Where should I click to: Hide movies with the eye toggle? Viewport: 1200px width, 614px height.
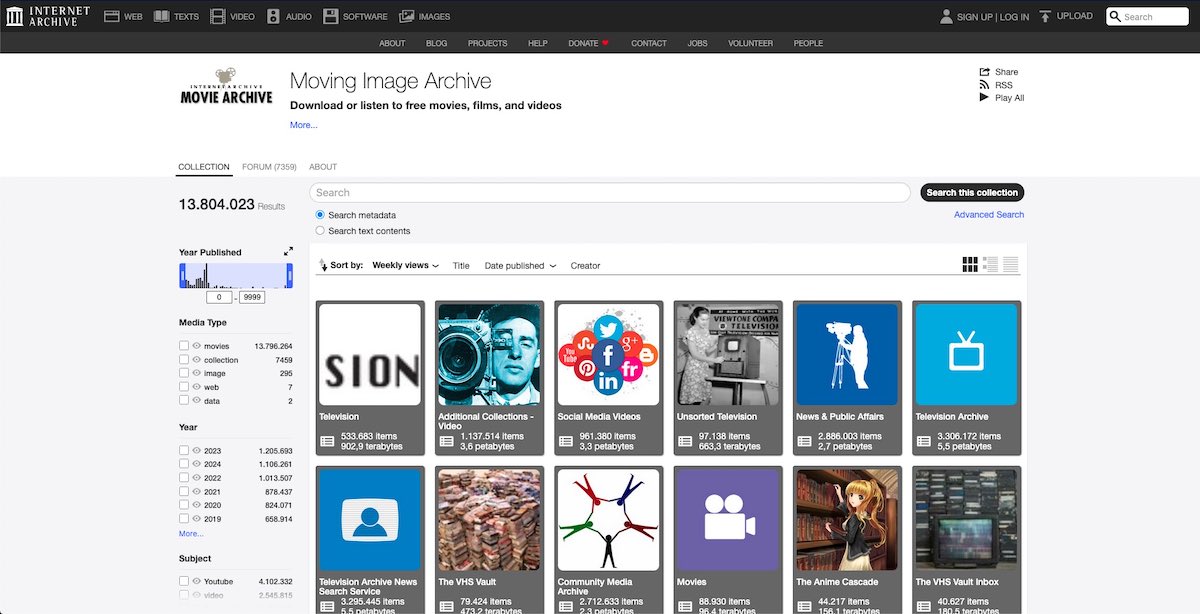(x=197, y=346)
